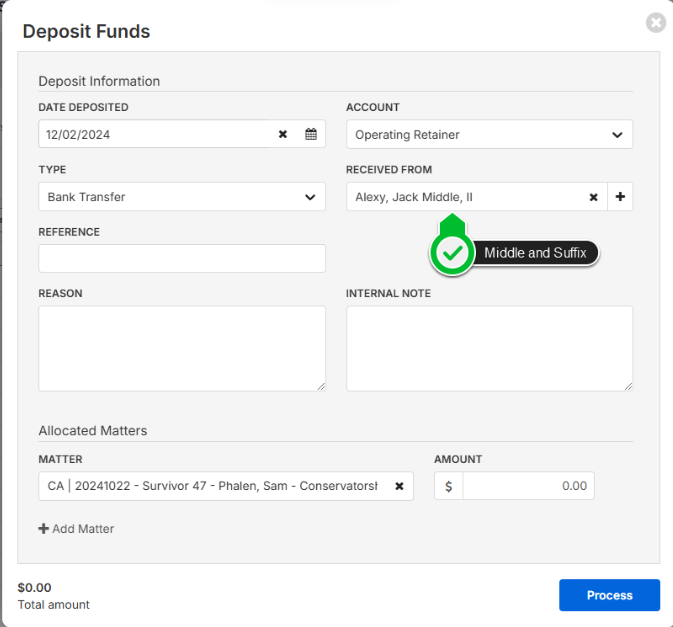
Task: Click Add Matter link
Action: click(76, 529)
